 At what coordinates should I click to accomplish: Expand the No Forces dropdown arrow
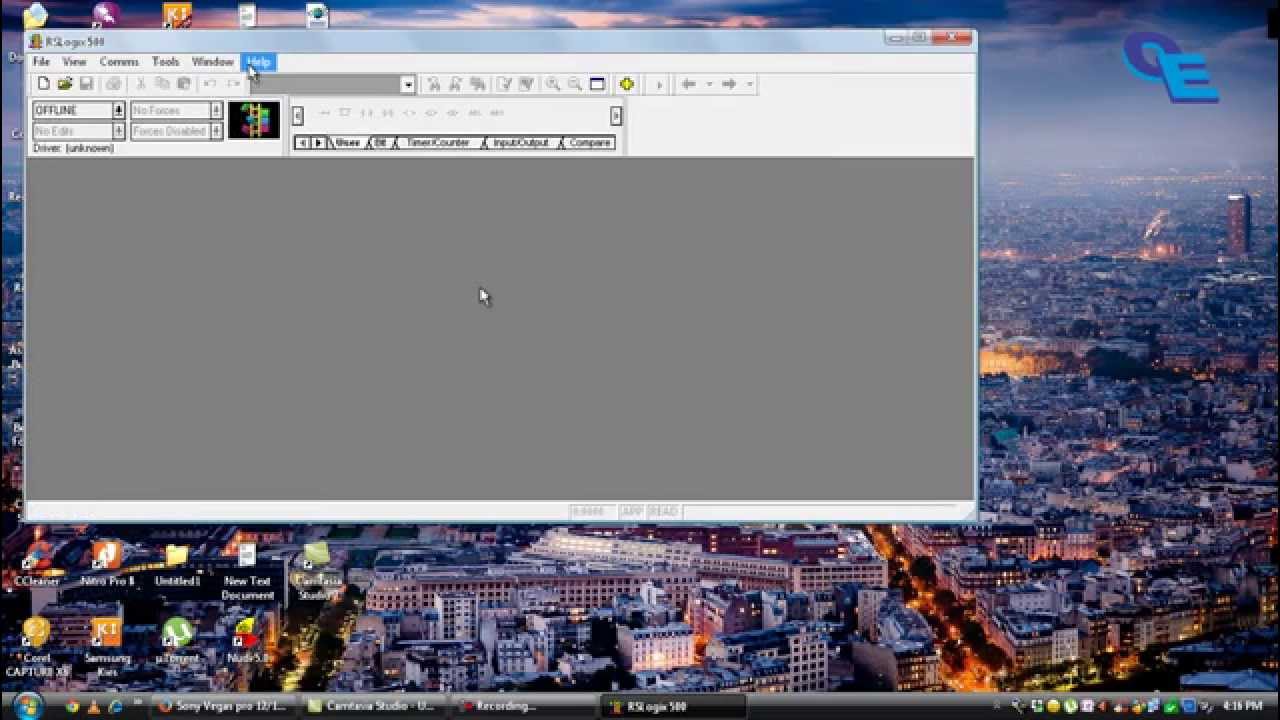tap(216, 110)
